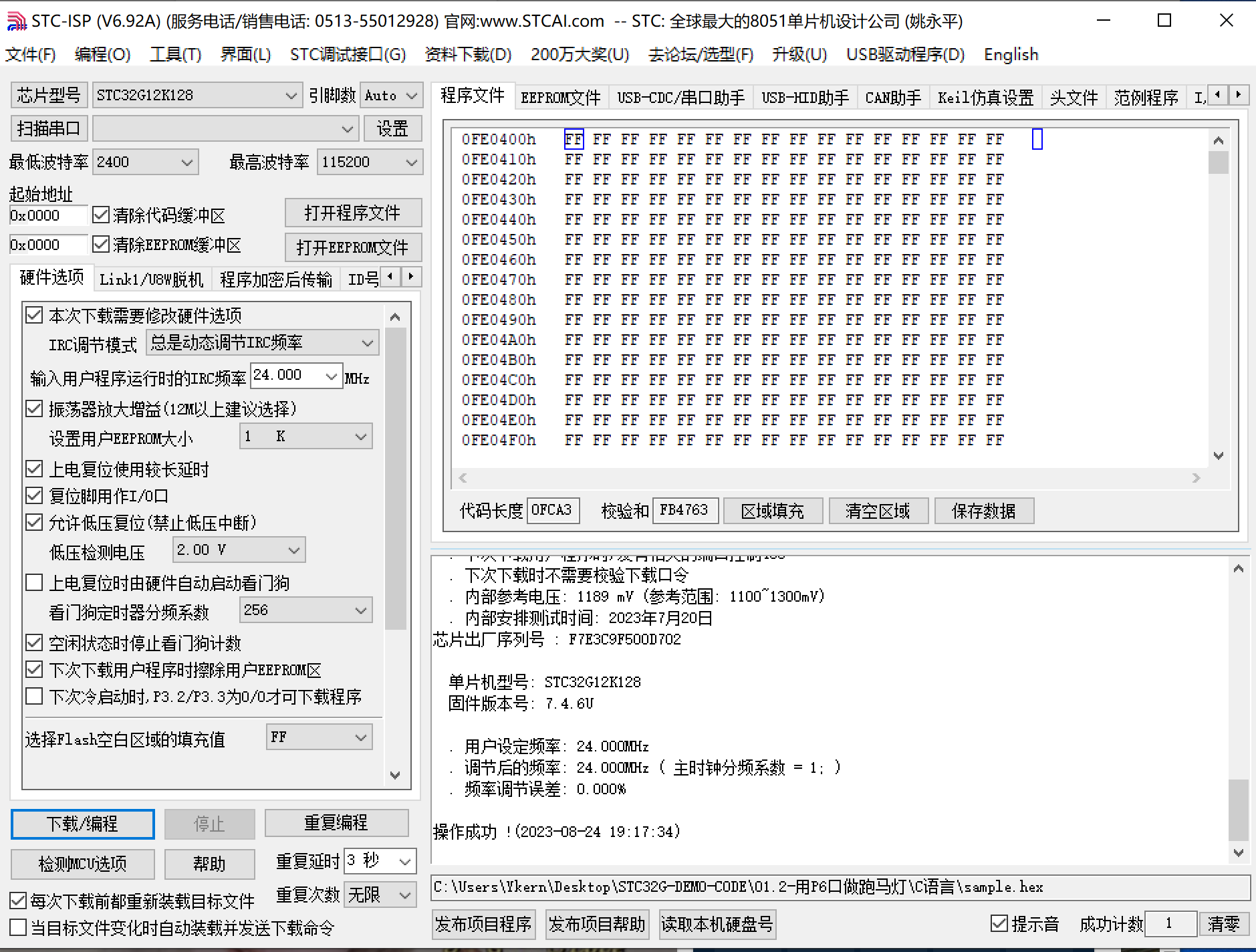Toggle 振荡器放大增益 checkbox

34,408
